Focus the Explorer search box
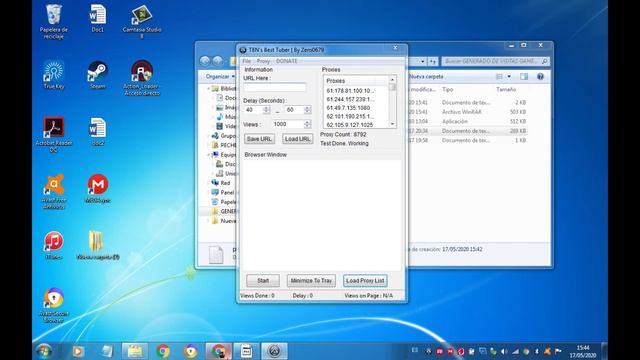Image resolution: width=640 pixels, height=360 pixels. pos(495,61)
